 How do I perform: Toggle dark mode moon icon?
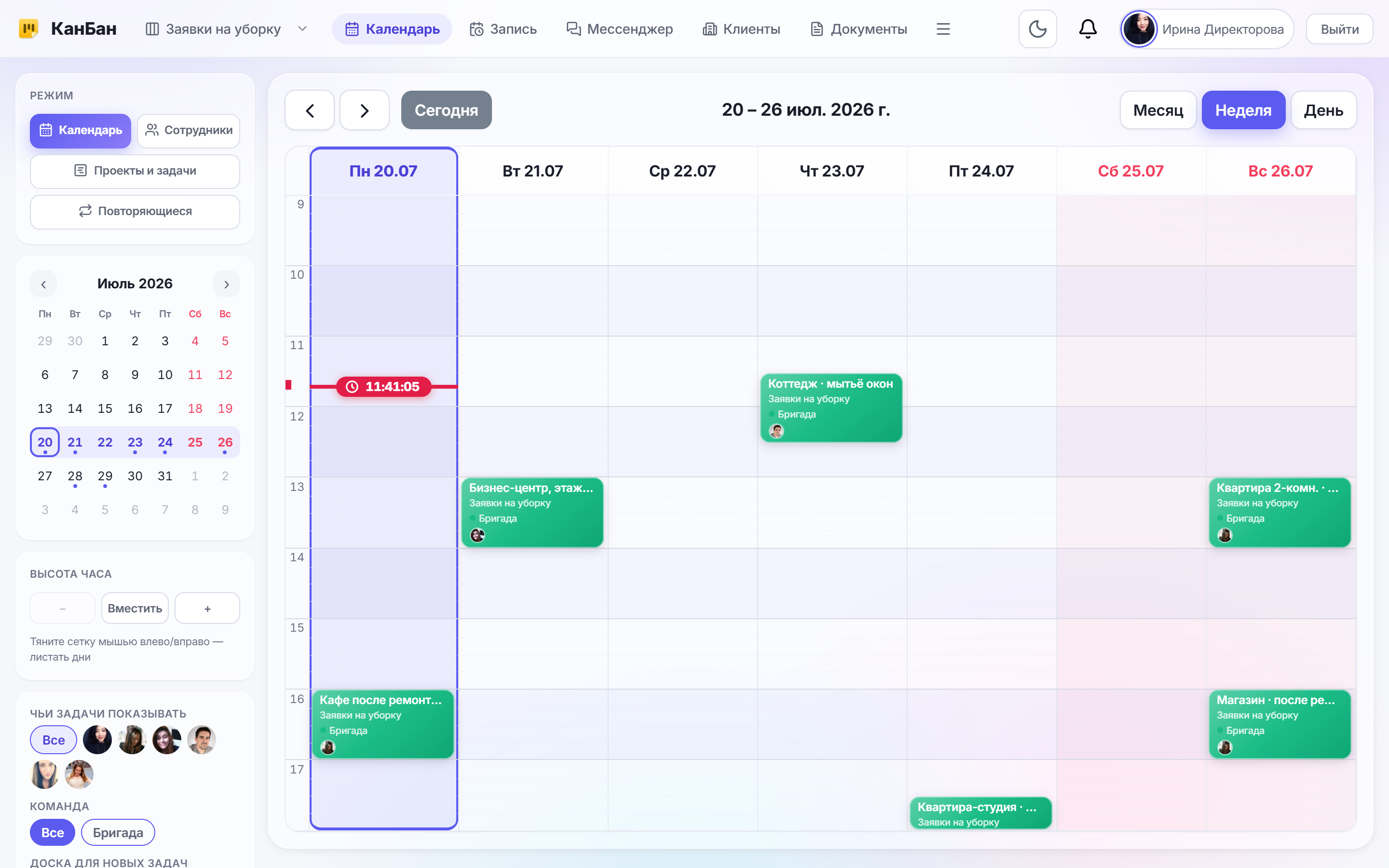(x=1037, y=29)
